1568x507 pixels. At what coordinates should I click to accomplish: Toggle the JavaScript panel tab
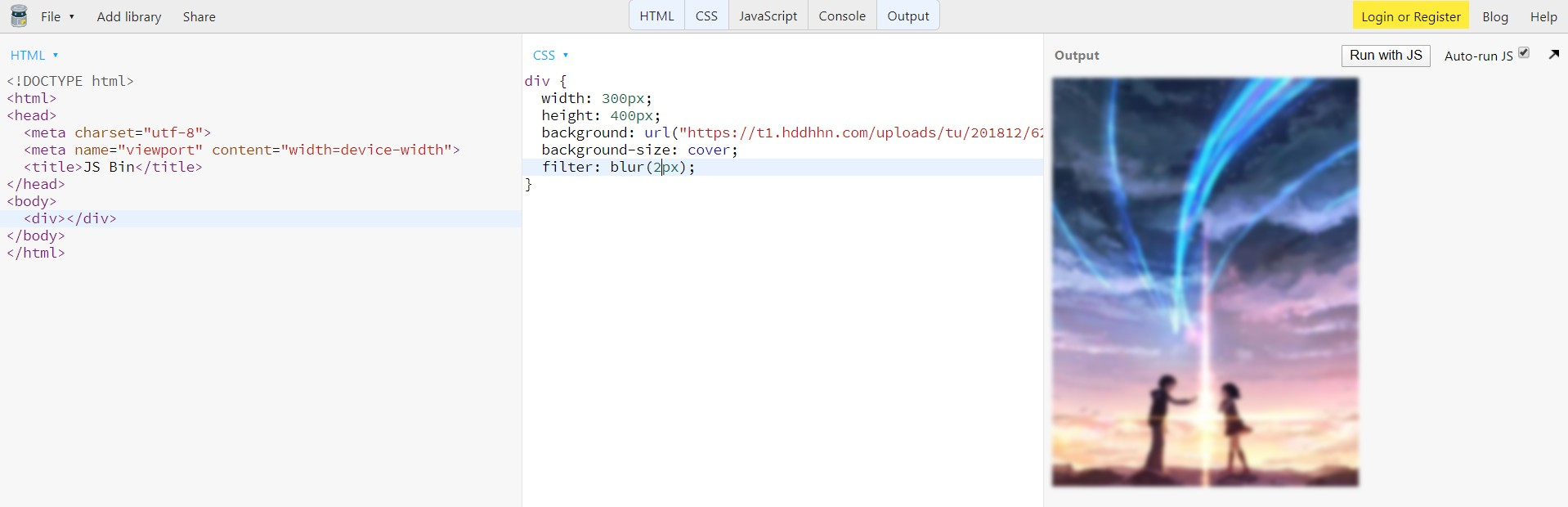tap(768, 16)
